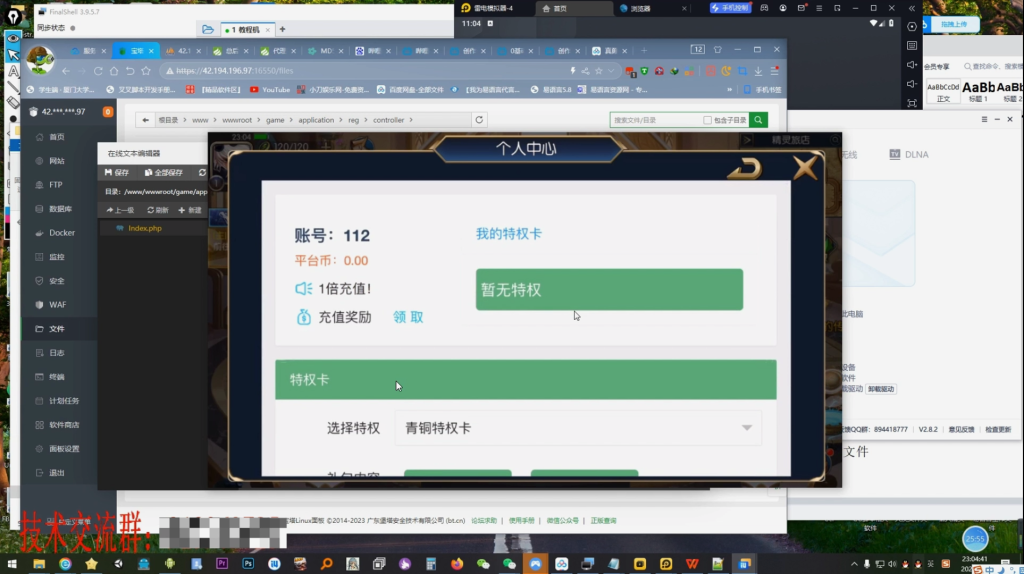
Task: Select 文件 in the panel sidebar
Action: coord(57,328)
